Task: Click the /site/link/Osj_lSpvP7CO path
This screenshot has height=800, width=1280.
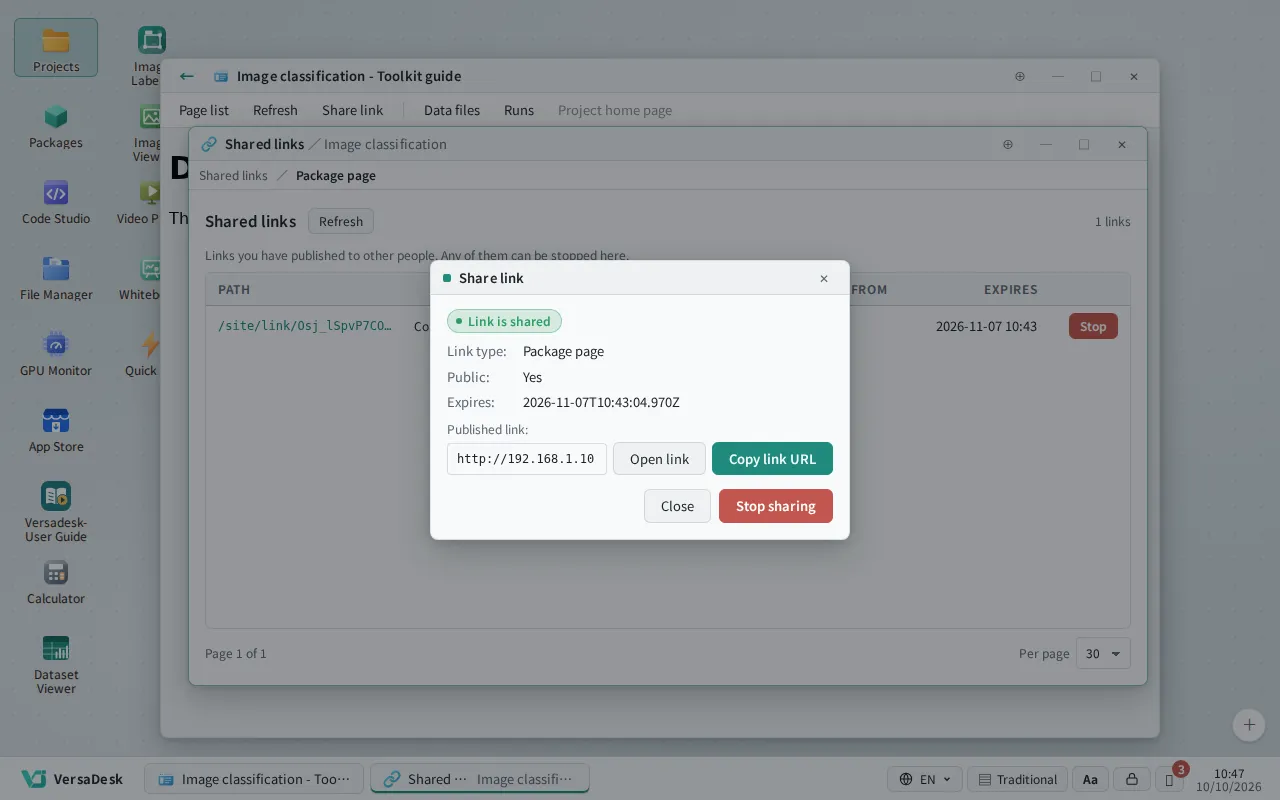Action: click(305, 326)
